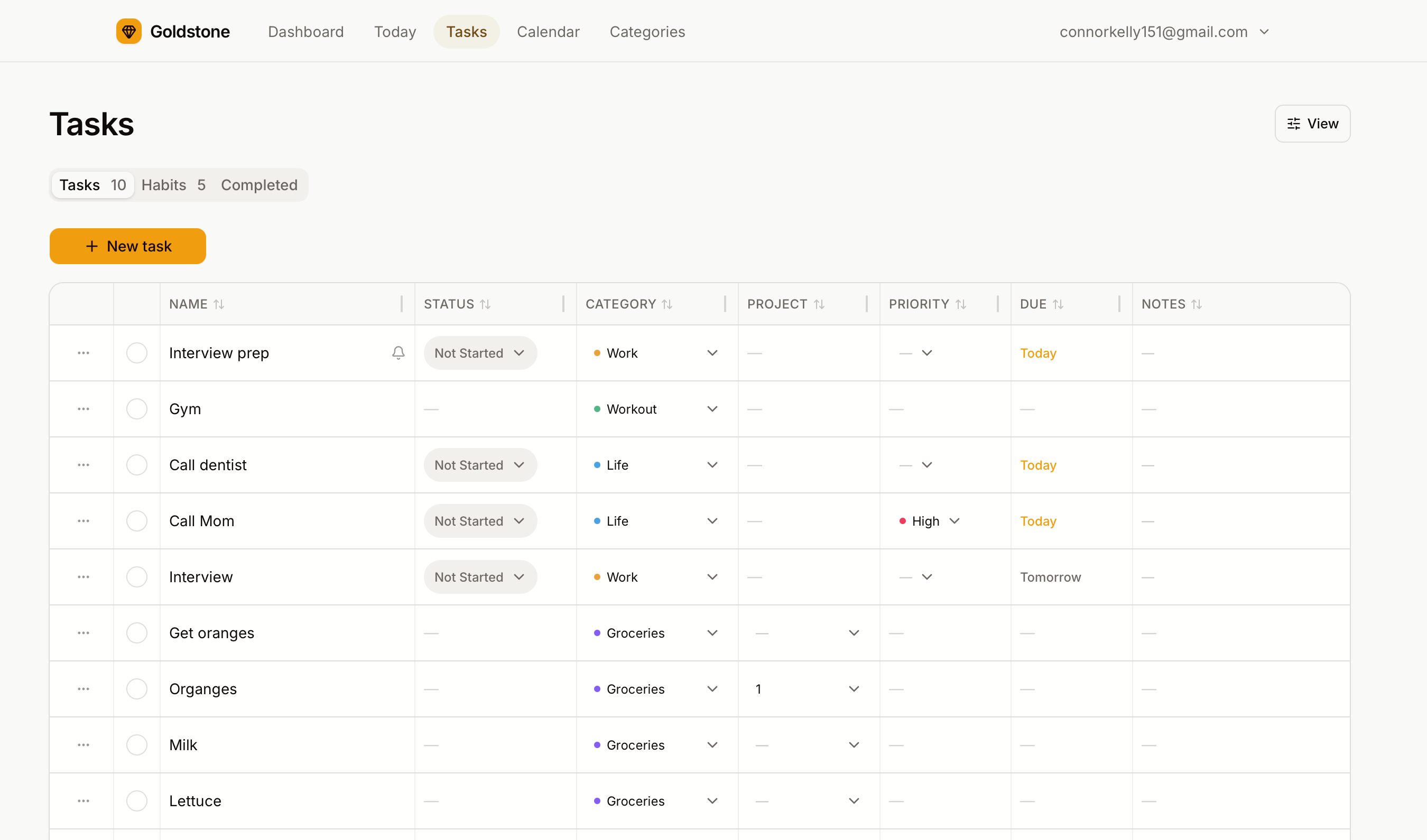Click the empty due cell for Gym
The width and height of the screenshot is (1427, 840).
(1071, 409)
